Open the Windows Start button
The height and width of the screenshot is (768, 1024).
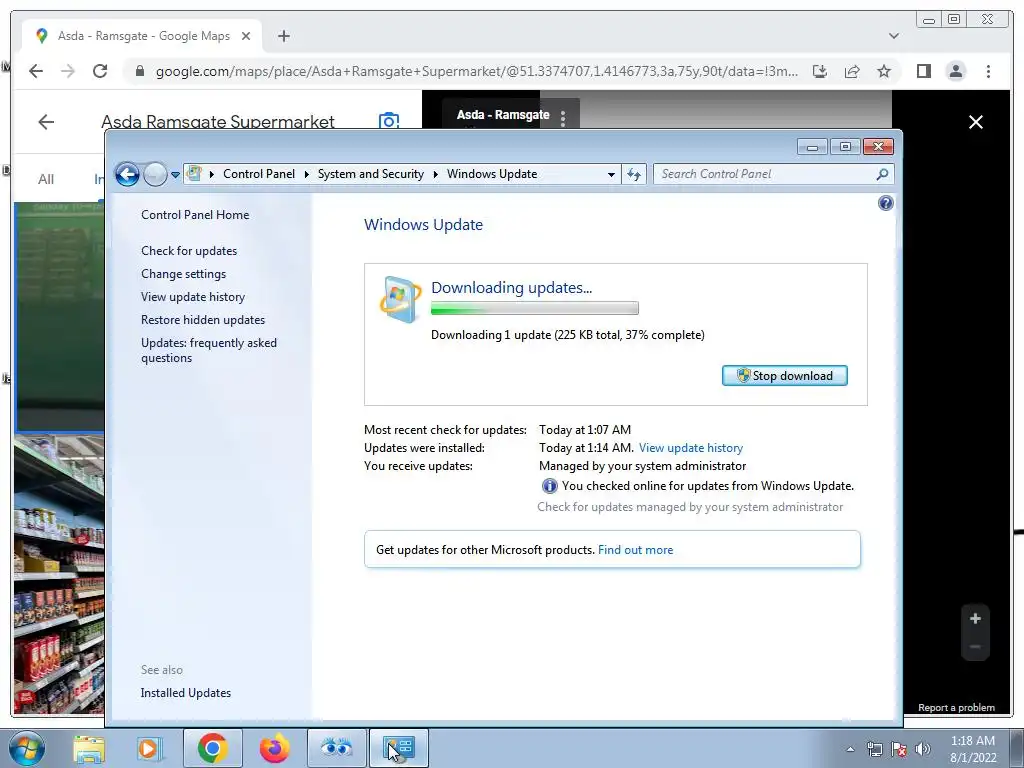(26, 748)
